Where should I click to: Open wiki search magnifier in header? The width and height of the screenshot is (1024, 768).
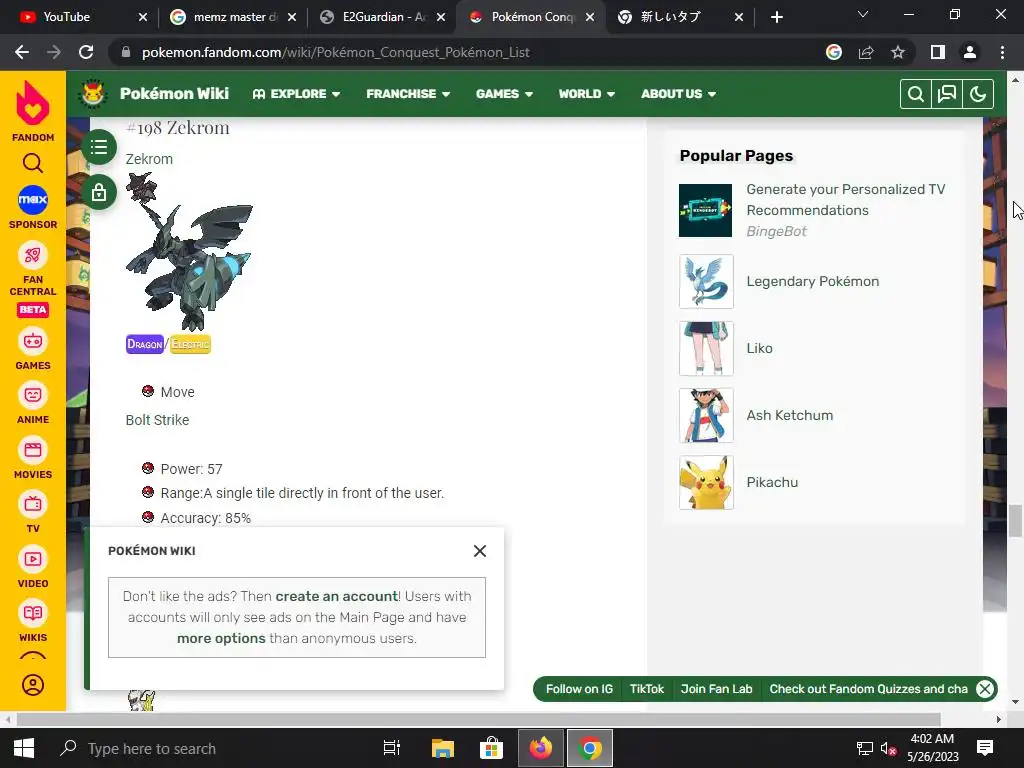pyautogui.click(x=916, y=94)
